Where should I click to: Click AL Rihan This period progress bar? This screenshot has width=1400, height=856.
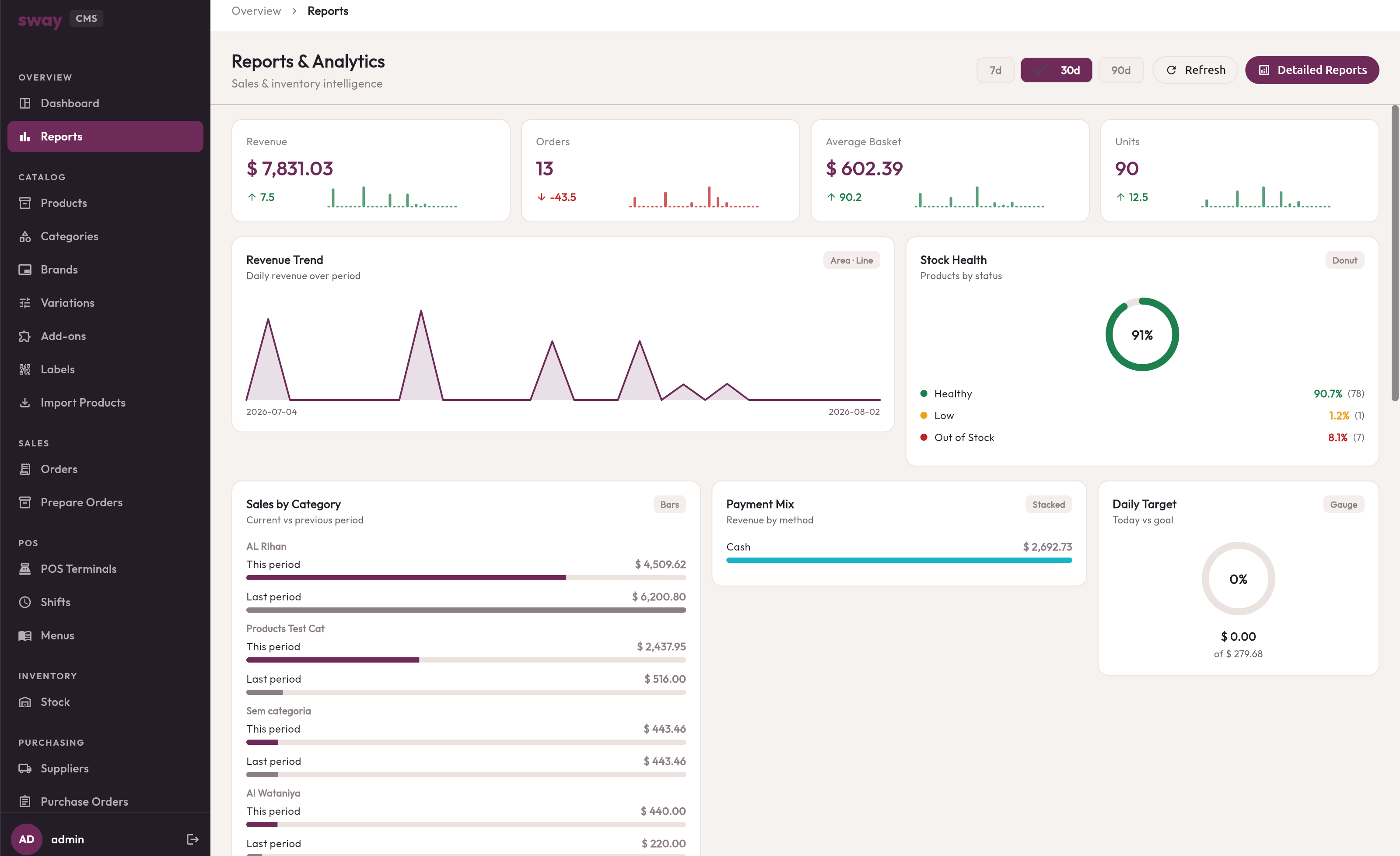click(x=466, y=578)
